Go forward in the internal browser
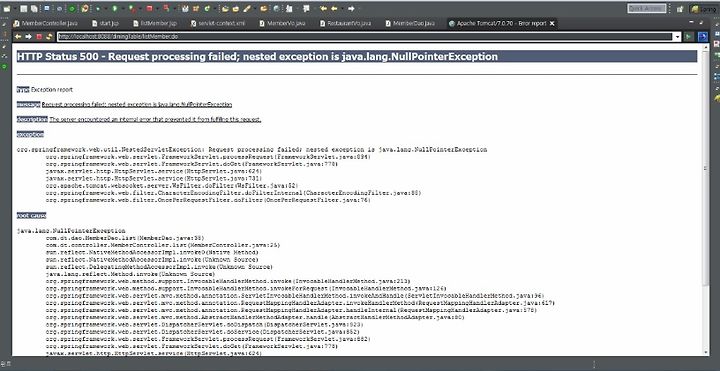The image size is (720, 371). click(28, 36)
